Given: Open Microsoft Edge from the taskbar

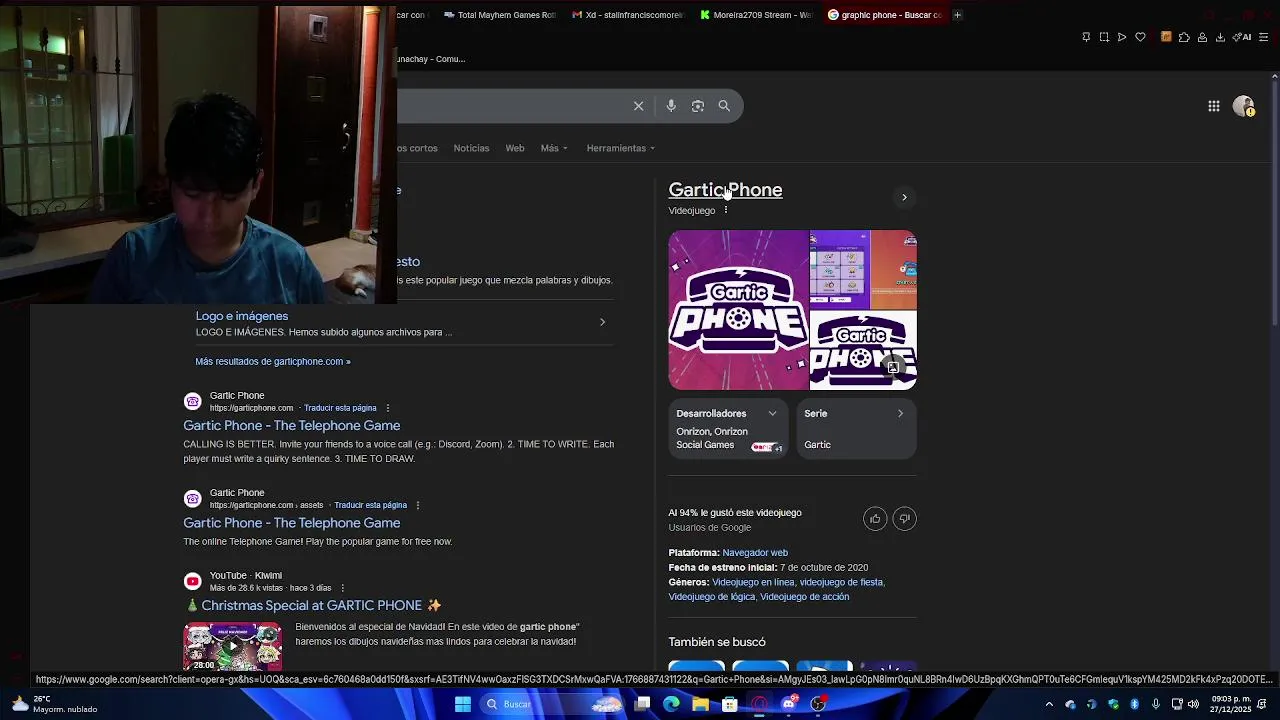Looking at the screenshot, I should tap(671, 704).
